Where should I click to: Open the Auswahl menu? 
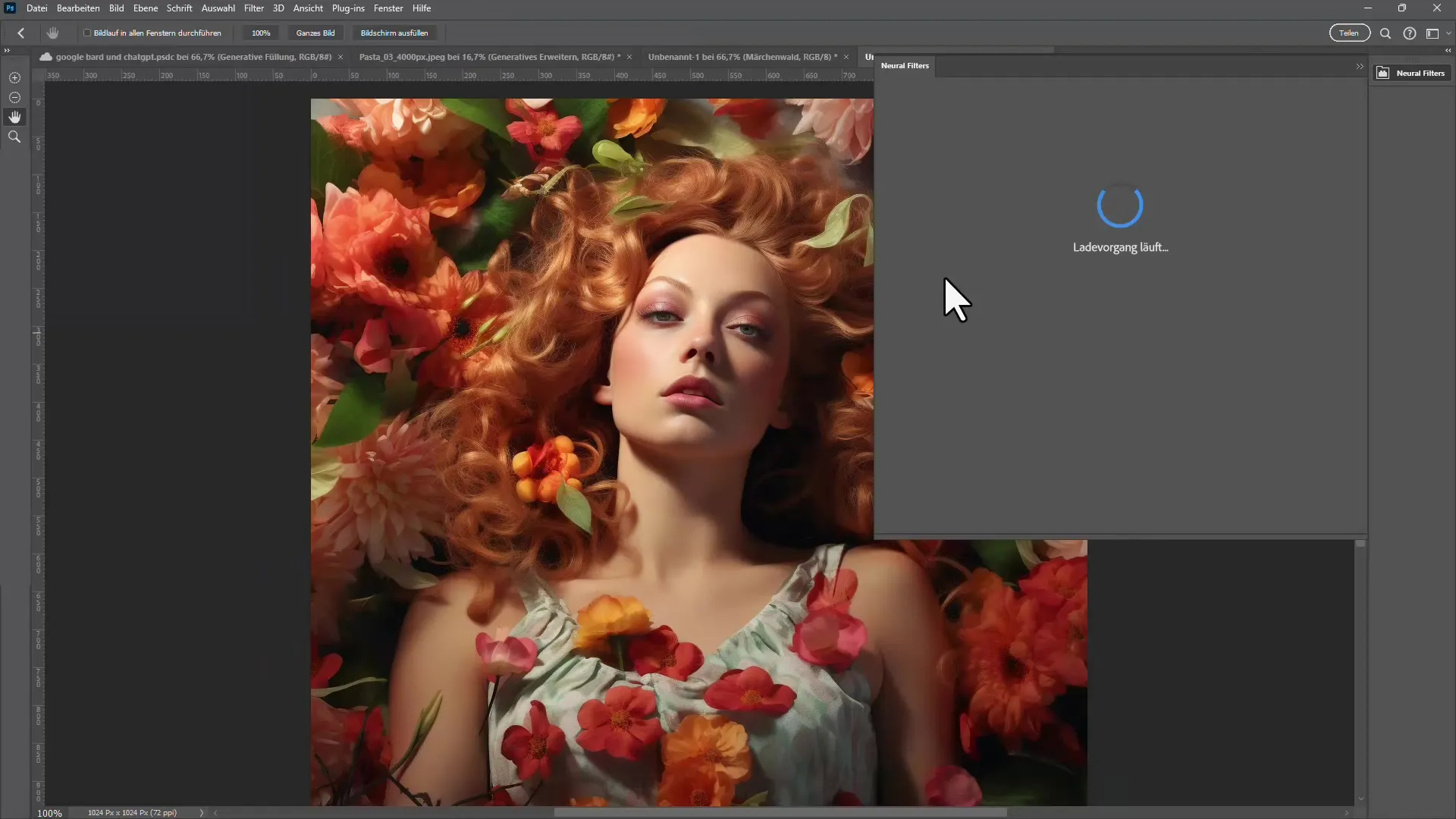218,8
